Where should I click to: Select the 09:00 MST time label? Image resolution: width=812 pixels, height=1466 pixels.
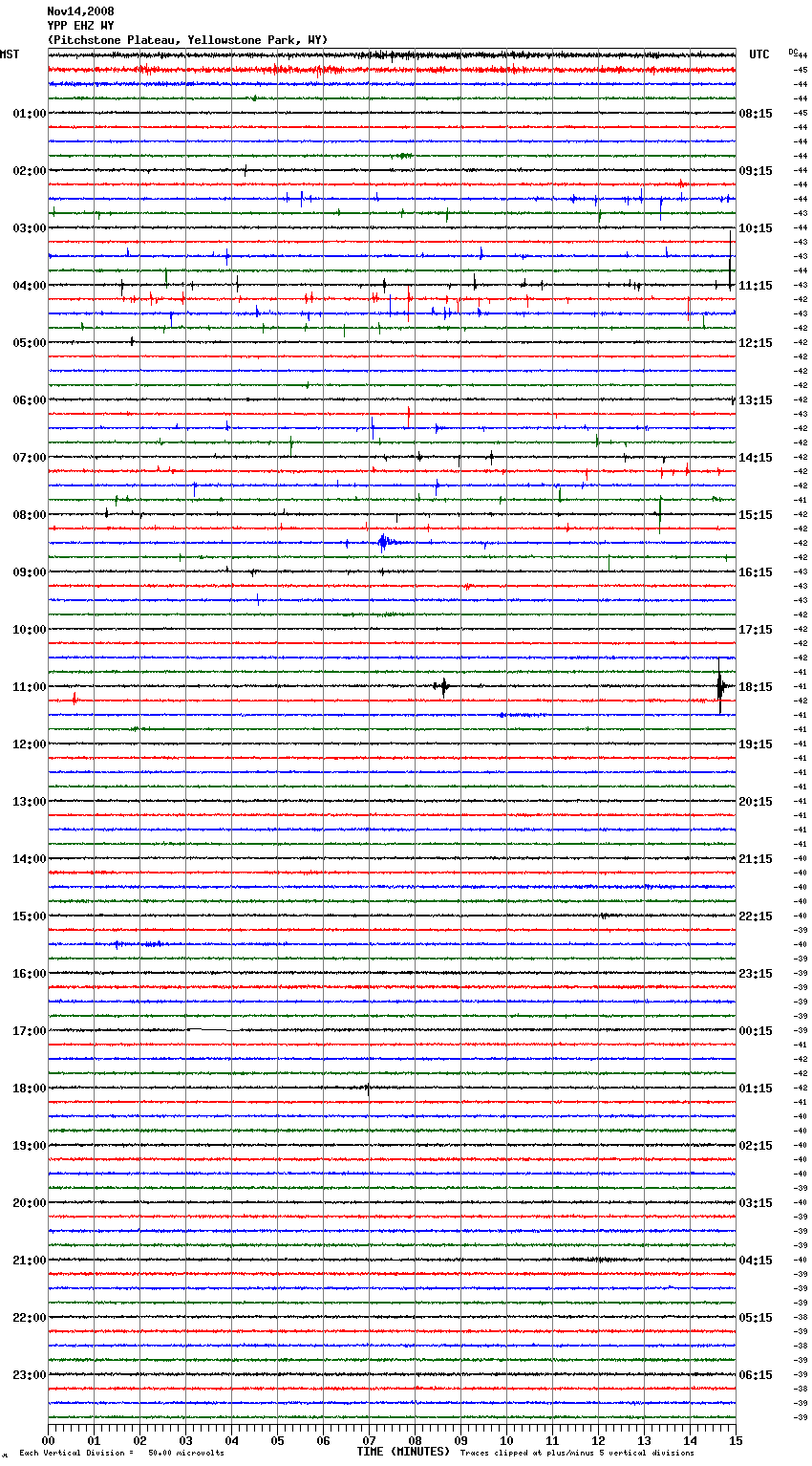(x=30, y=572)
